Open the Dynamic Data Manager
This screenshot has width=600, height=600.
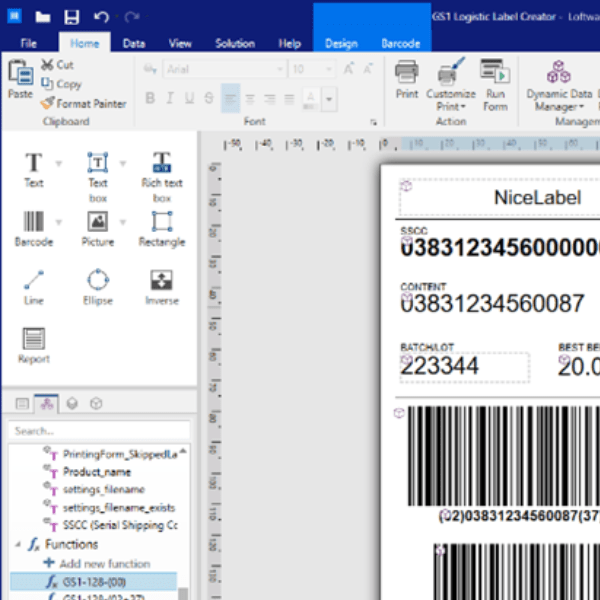pos(559,86)
